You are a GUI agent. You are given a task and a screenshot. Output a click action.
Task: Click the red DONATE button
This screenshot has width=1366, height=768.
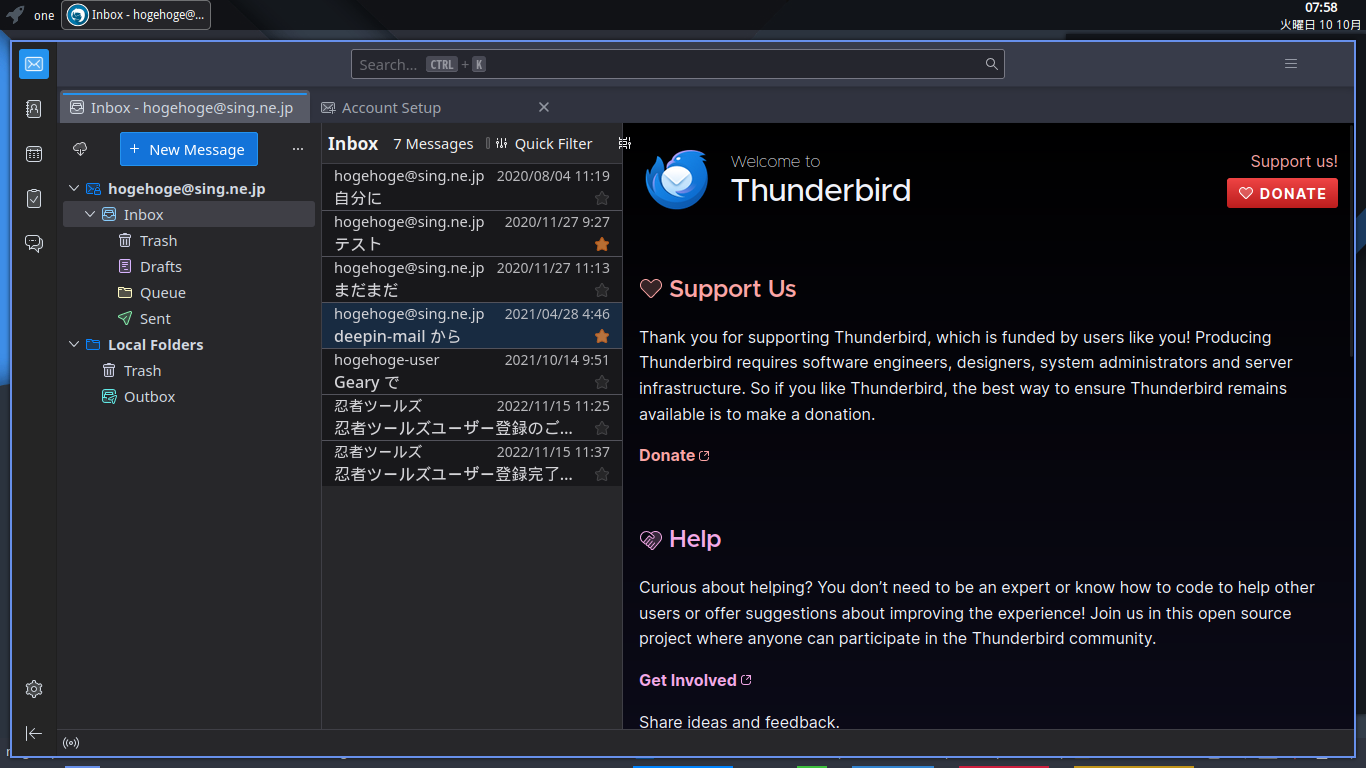click(1282, 193)
